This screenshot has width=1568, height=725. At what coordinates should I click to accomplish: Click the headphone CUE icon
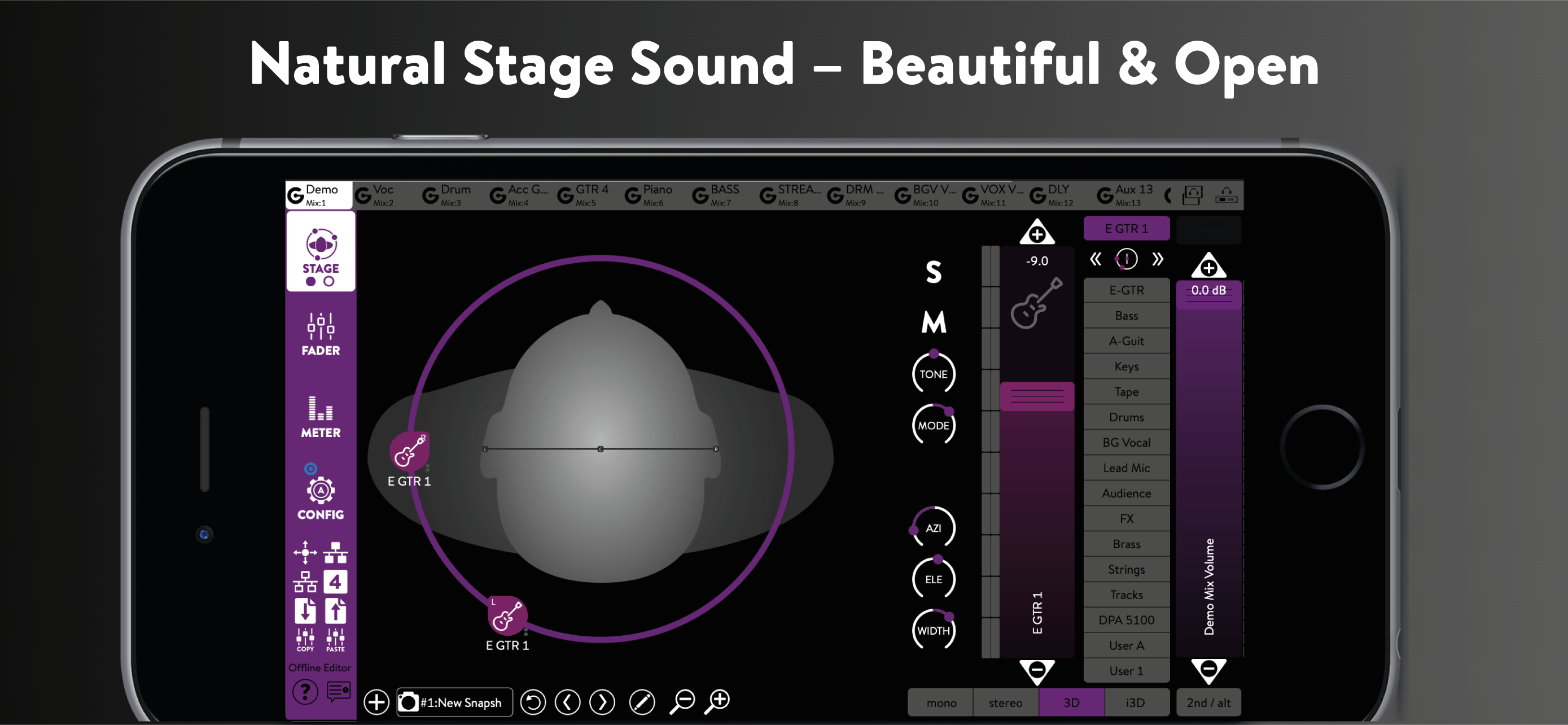coord(1226,195)
